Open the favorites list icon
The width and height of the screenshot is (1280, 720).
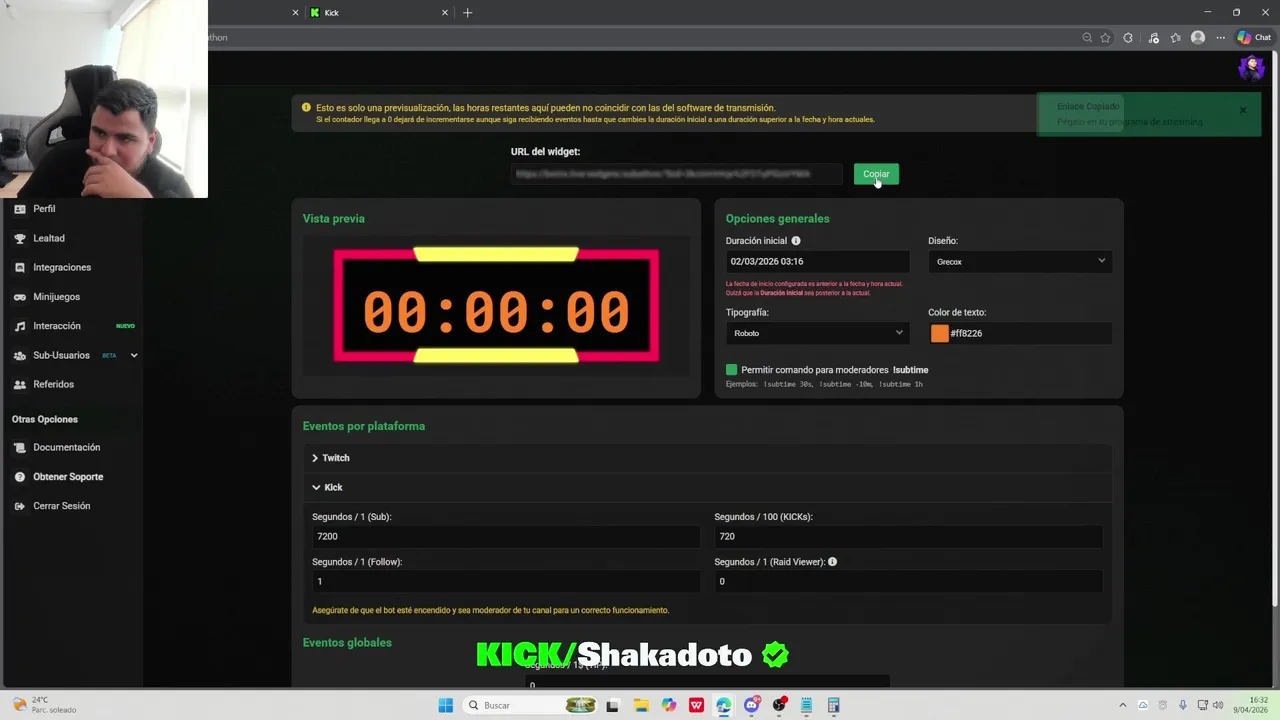(1175, 38)
